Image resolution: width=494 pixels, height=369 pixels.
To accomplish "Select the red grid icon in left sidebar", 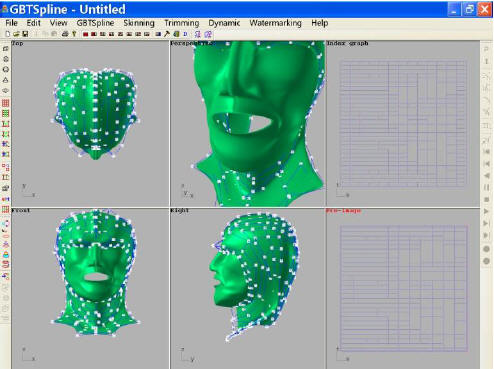I will pos(6,103).
